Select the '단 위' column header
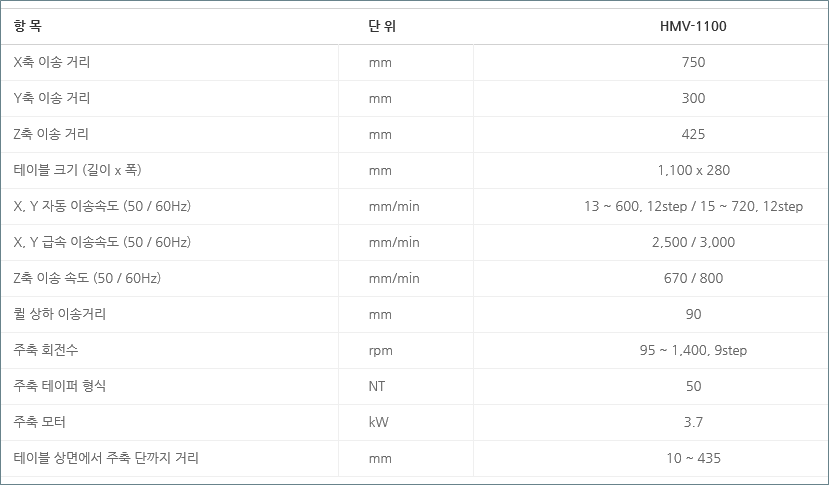Image resolution: width=829 pixels, height=485 pixels. [382, 26]
